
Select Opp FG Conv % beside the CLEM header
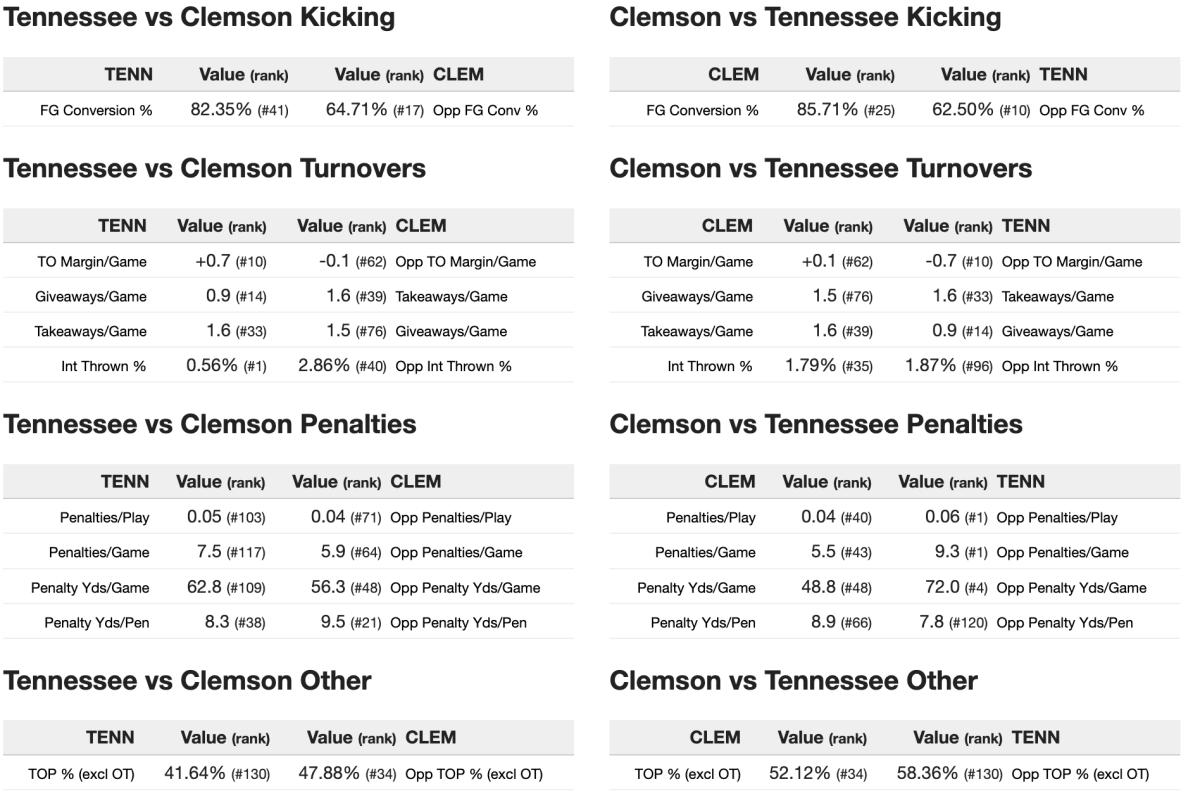[485, 110]
